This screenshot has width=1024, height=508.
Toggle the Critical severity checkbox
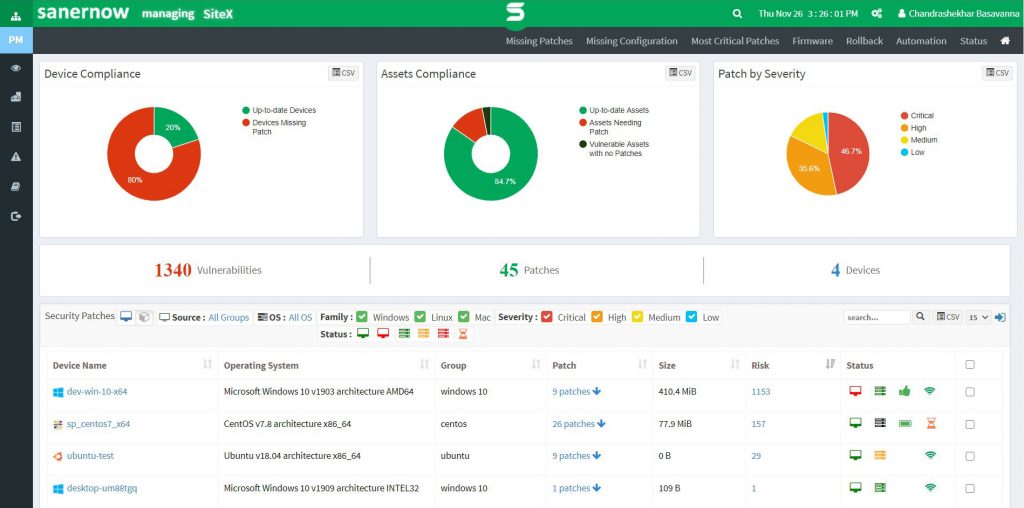coord(547,317)
